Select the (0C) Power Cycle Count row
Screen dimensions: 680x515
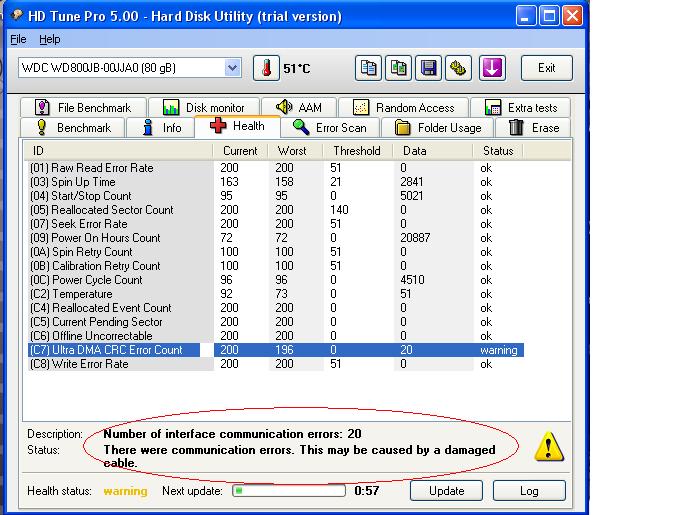[x=276, y=280]
